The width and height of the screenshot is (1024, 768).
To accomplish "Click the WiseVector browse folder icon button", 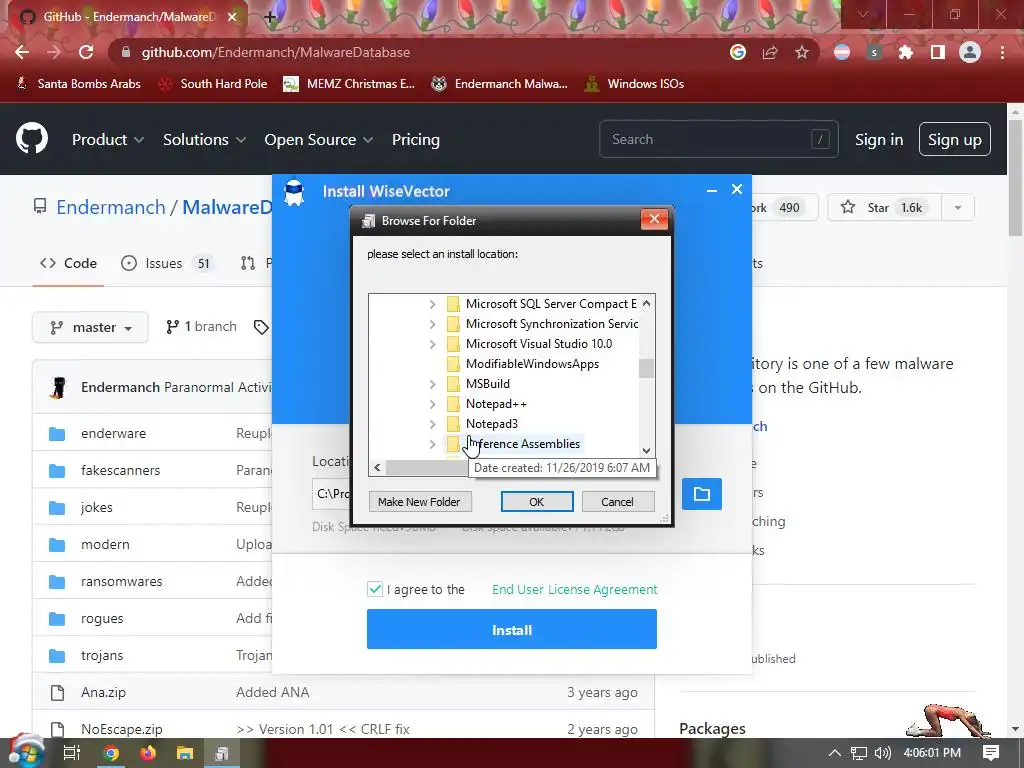I will coord(702,494).
